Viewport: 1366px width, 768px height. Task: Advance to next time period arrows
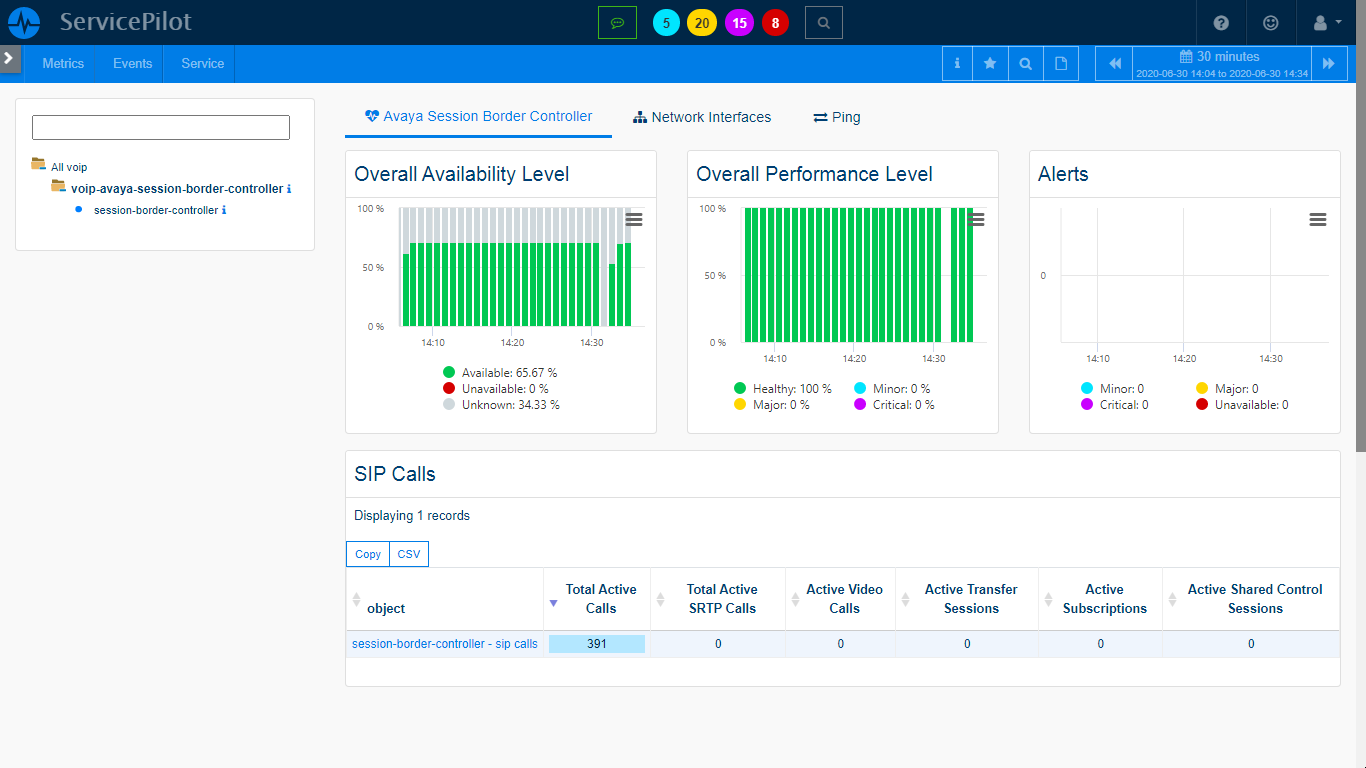coord(1328,63)
